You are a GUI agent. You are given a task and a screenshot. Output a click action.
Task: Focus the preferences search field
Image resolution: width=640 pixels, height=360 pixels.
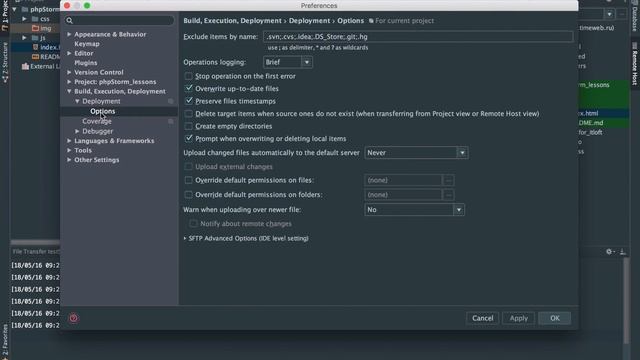[x=119, y=20]
